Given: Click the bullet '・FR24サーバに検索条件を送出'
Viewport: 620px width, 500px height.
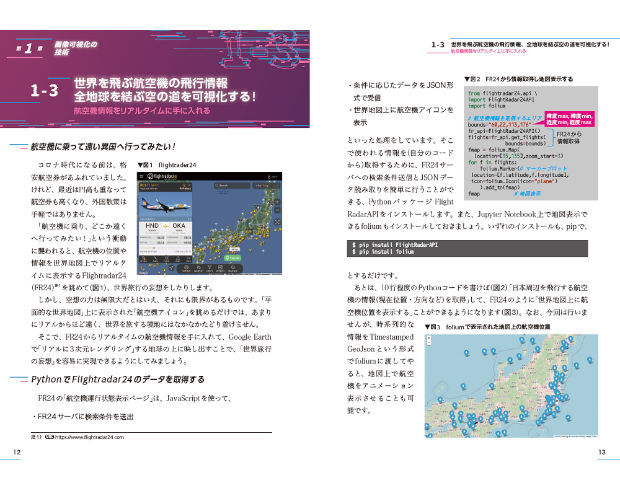Looking at the screenshot, I should pyautogui.click(x=83, y=417).
